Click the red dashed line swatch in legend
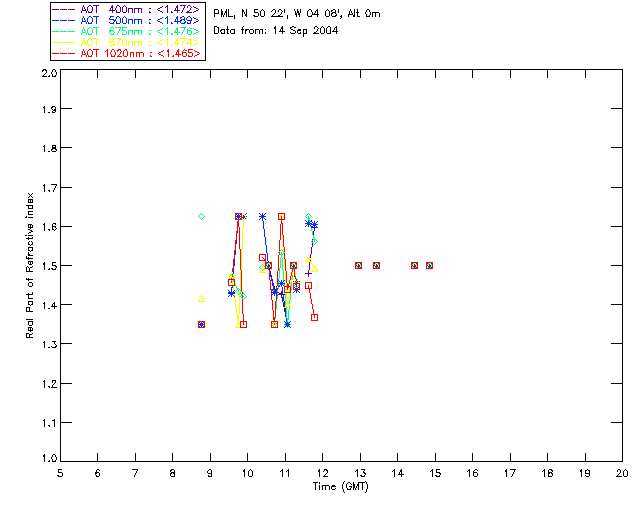 point(64,53)
